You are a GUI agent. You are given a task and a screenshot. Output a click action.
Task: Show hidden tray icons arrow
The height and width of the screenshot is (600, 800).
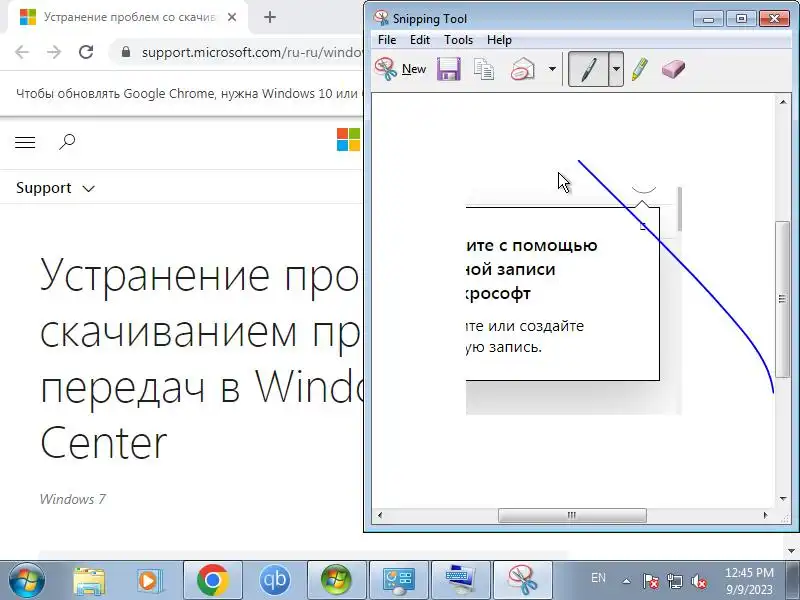pos(626,581)
